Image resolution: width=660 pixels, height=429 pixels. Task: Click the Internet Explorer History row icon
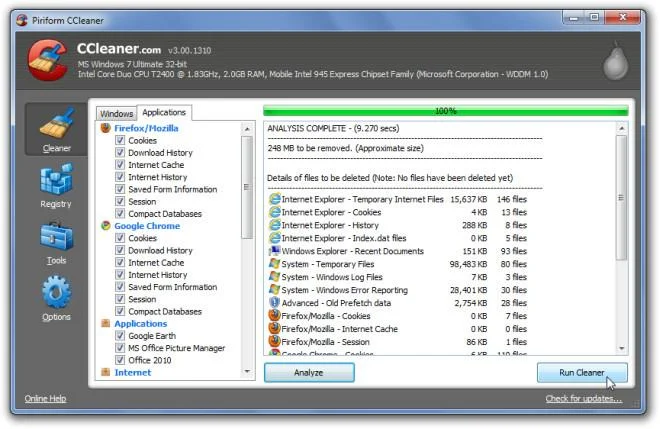pos(274,225)
